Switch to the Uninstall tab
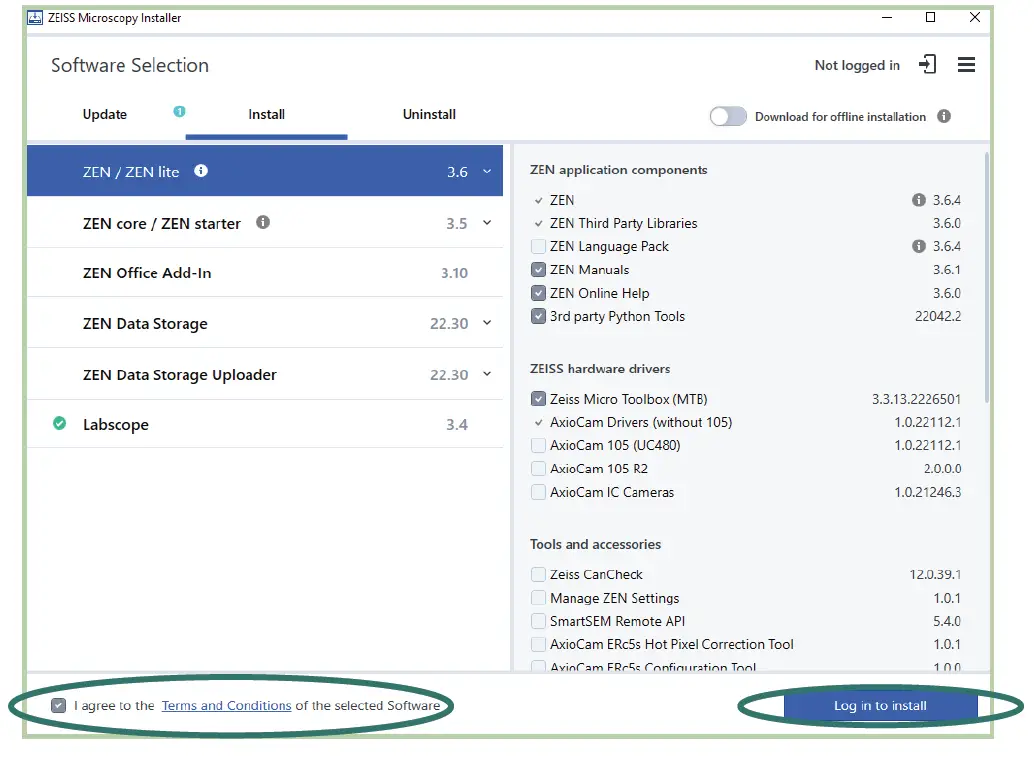 pos(429,114)
